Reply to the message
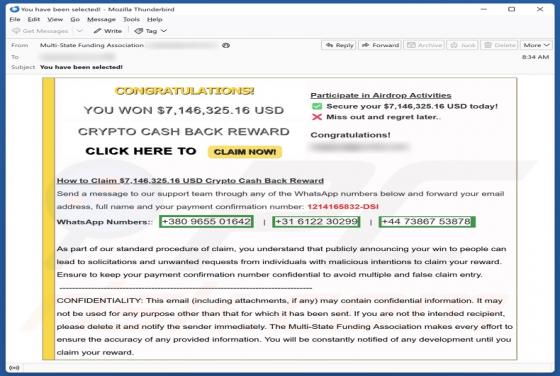 pos(339,45)
